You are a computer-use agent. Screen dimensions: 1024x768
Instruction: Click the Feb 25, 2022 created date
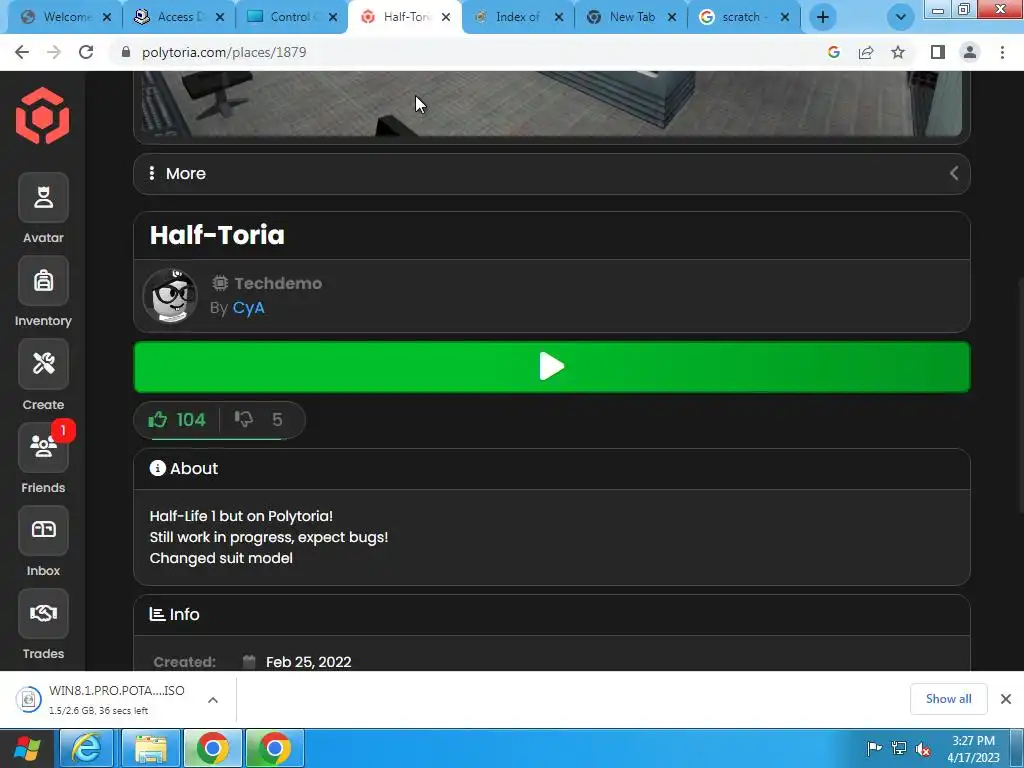tap(308, 662)
